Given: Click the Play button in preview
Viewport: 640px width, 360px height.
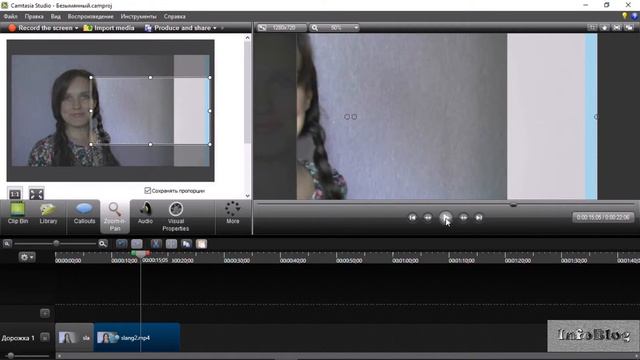Looking at the screenshot, I should click(x=445, y=218).
